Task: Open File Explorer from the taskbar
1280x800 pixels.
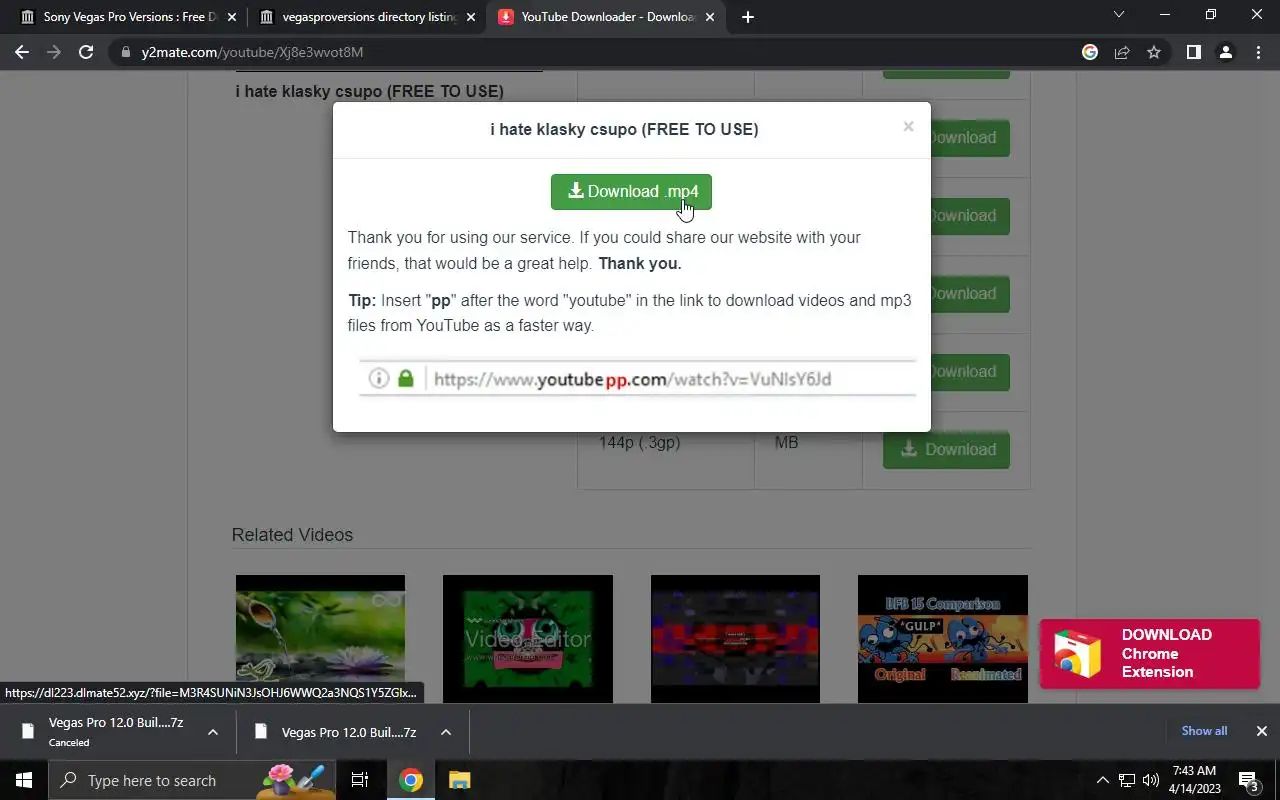Action: click(x=459, y=780)
